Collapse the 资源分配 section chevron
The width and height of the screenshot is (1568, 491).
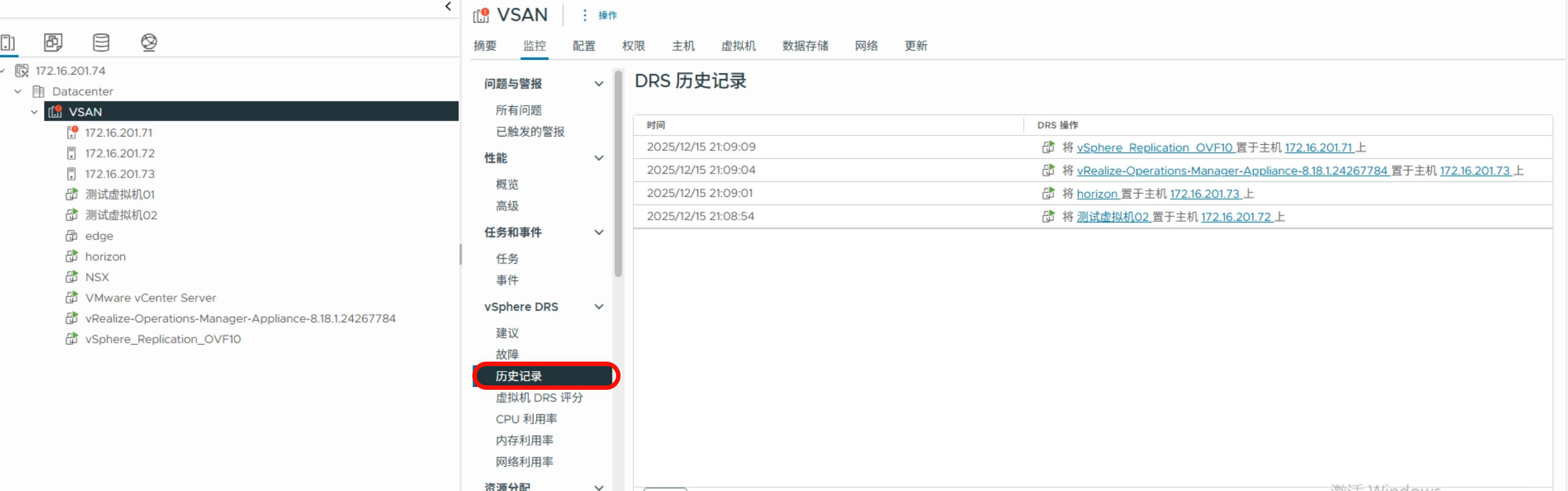(599, 487)
